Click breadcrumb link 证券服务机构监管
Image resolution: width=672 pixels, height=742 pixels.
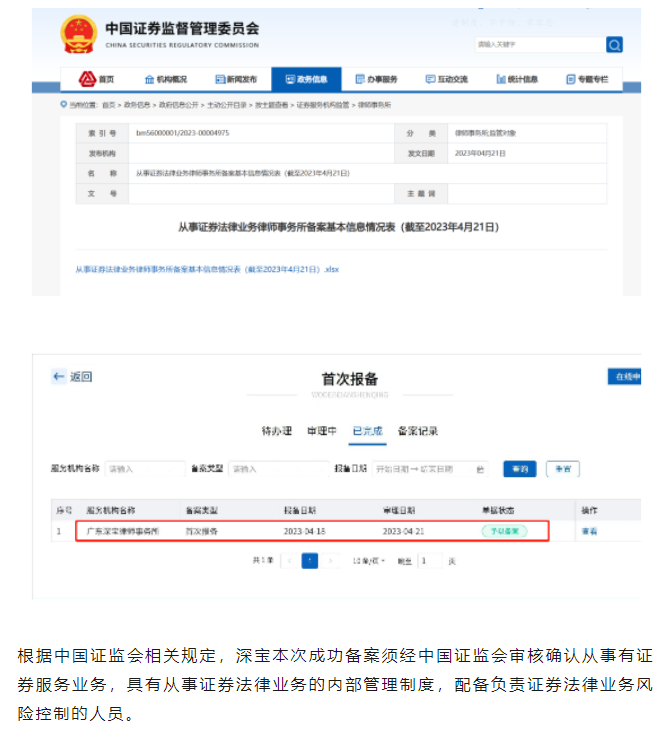(x=323, y=105)
